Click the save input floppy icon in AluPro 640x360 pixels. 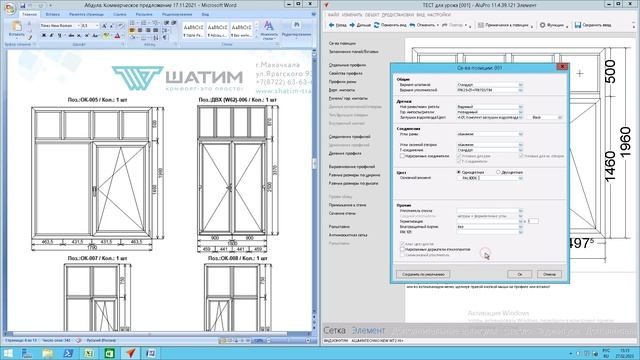[578, 25]
